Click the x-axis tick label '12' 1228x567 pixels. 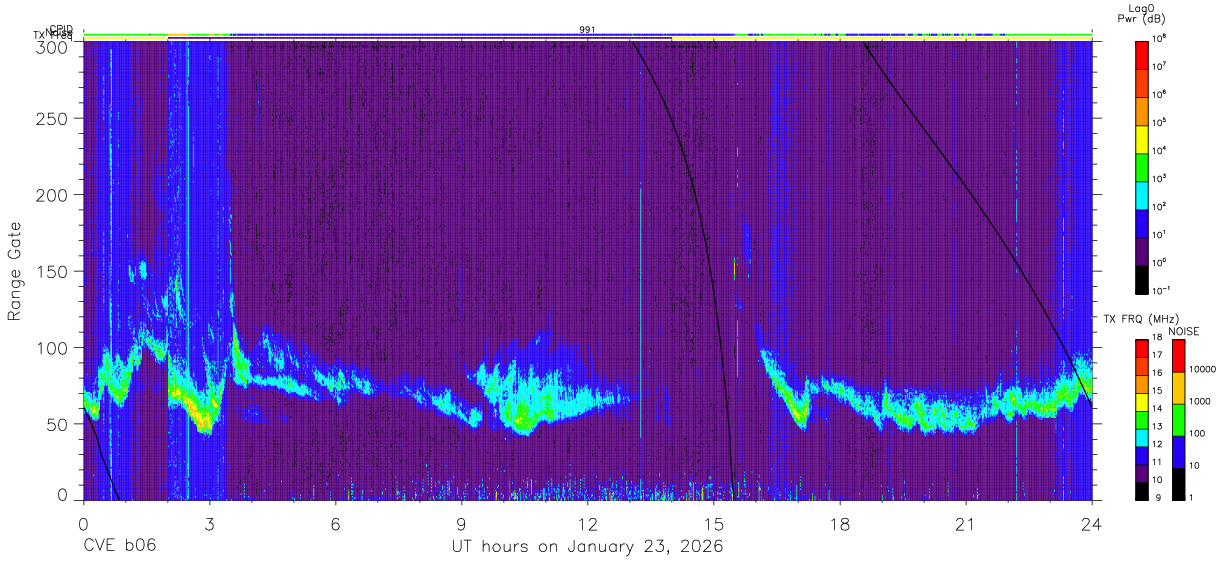coord(587,524)
